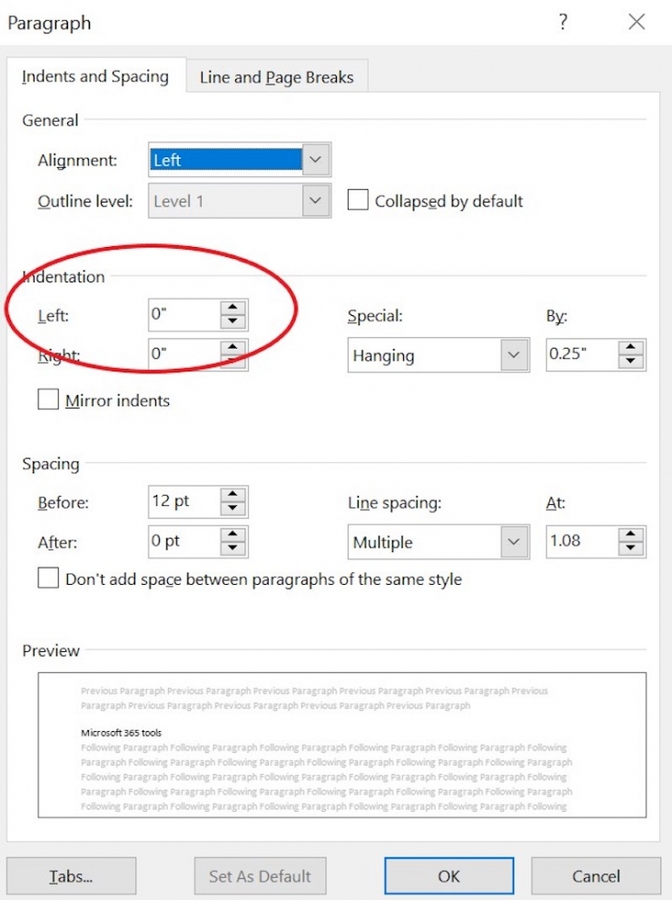This screenshot has height=900, width=672.
Task: Open the Line spacing dropdown
Action: point(515,541)
